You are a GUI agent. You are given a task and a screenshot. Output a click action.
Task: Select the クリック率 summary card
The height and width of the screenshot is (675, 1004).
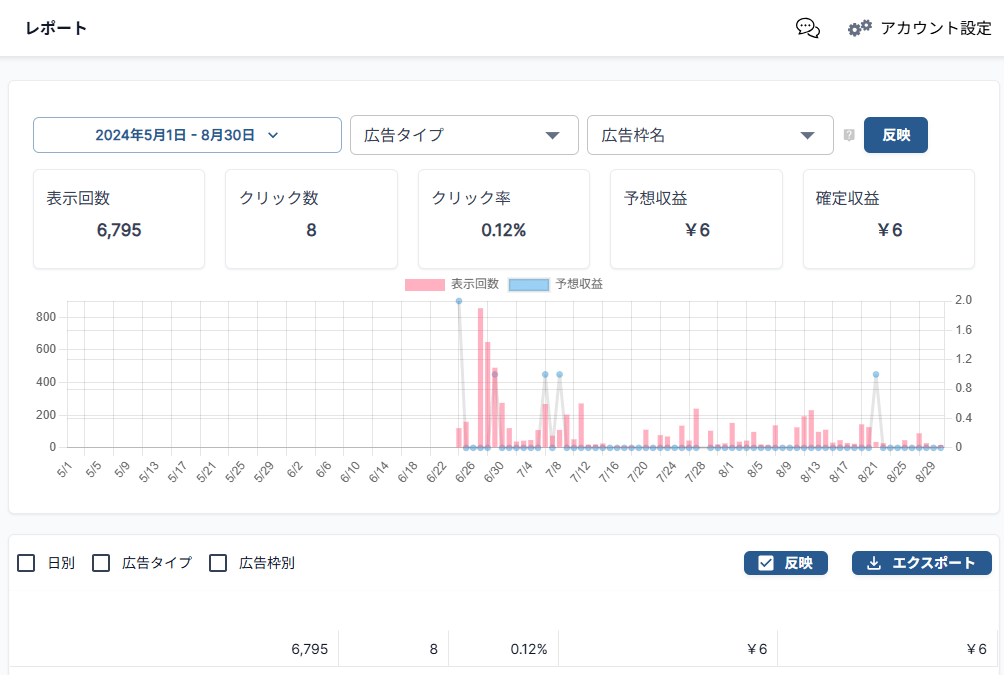click(503, 218)
